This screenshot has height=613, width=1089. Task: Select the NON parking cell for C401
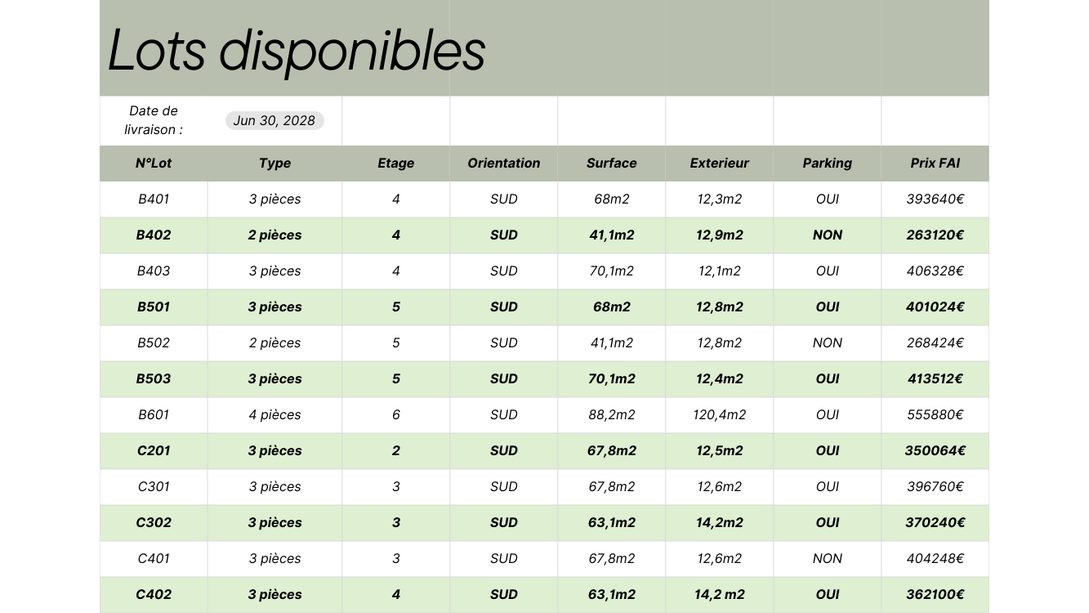827,559
